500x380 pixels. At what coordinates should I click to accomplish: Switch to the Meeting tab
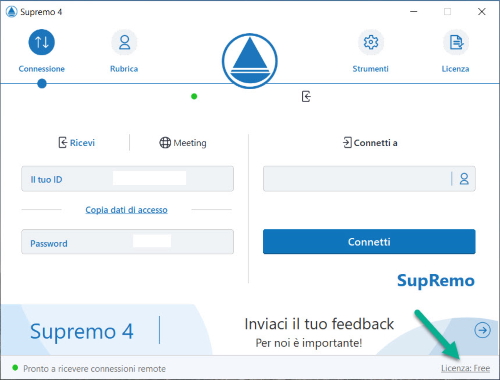(x=183, y=143)
